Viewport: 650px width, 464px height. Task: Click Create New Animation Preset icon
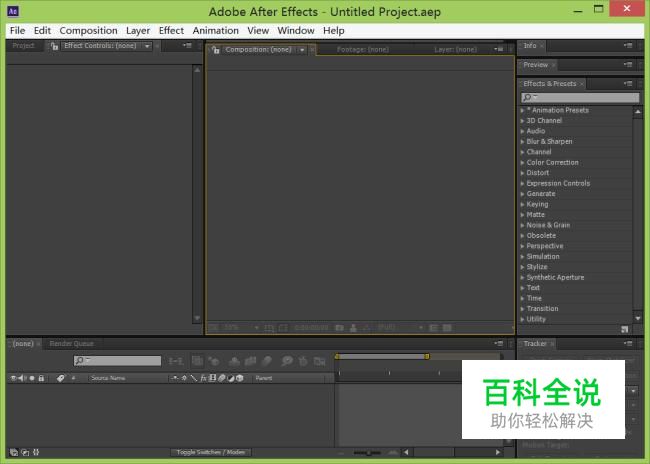(x=625, y=329)
